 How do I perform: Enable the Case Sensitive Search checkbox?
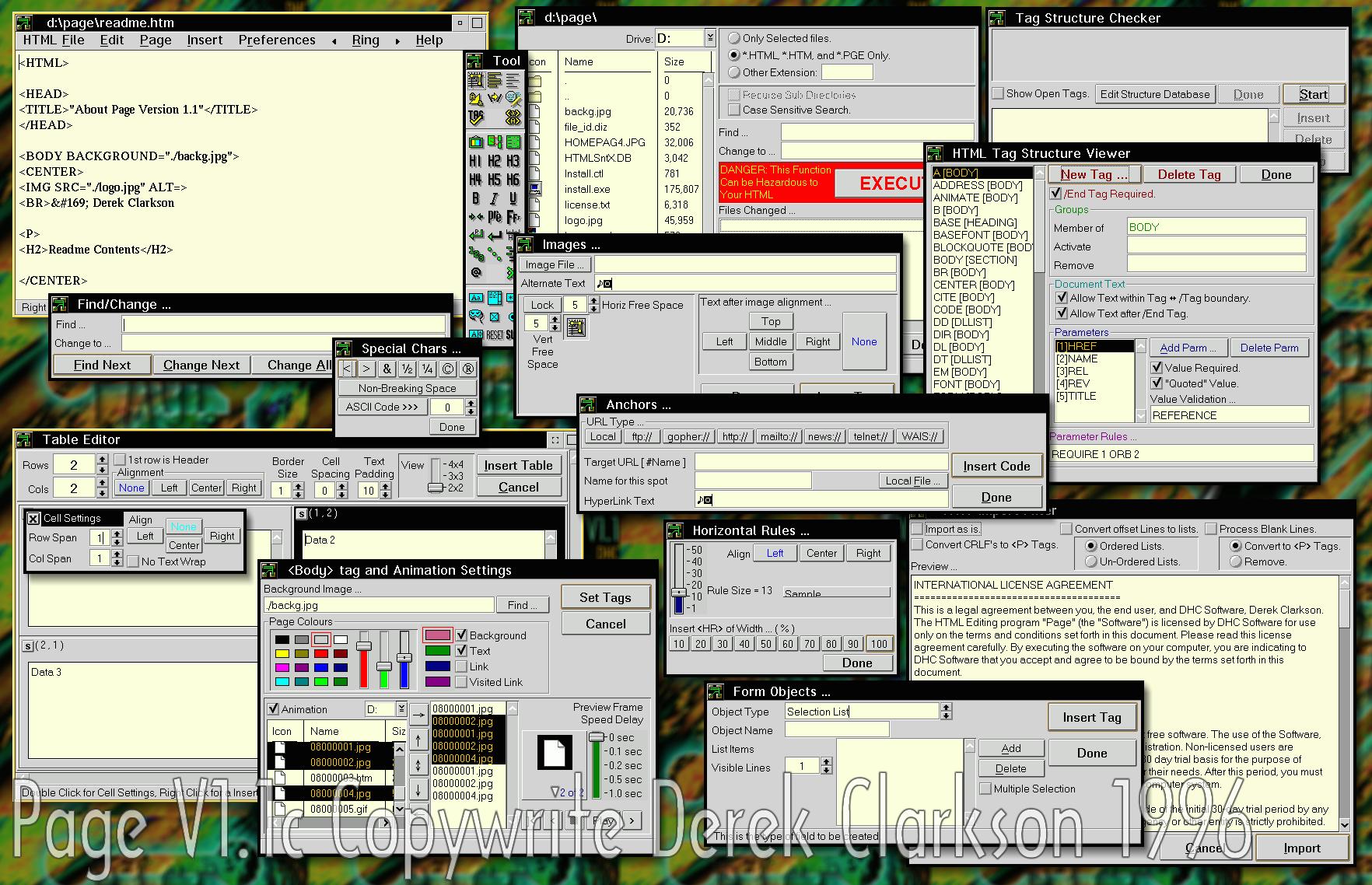(x=733, y=110)
